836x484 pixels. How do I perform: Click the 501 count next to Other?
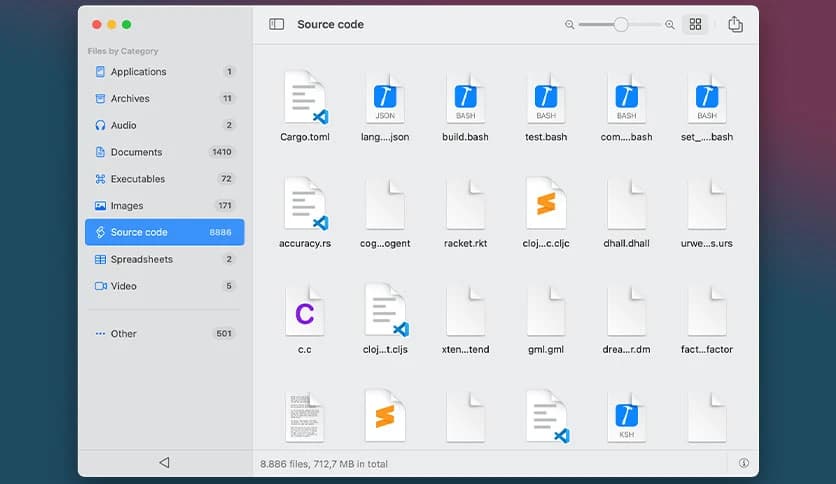coord(224,334)
